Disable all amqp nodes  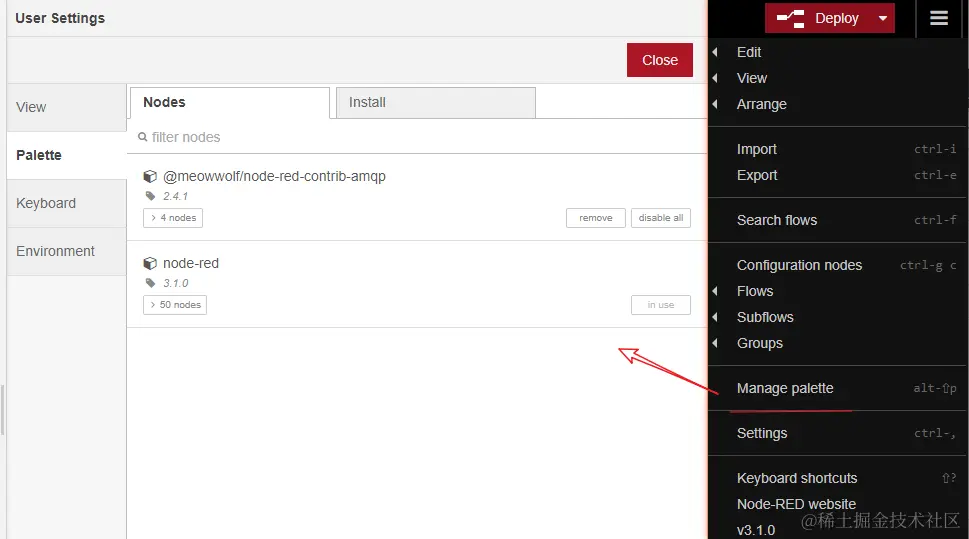(x=661, y=218)
